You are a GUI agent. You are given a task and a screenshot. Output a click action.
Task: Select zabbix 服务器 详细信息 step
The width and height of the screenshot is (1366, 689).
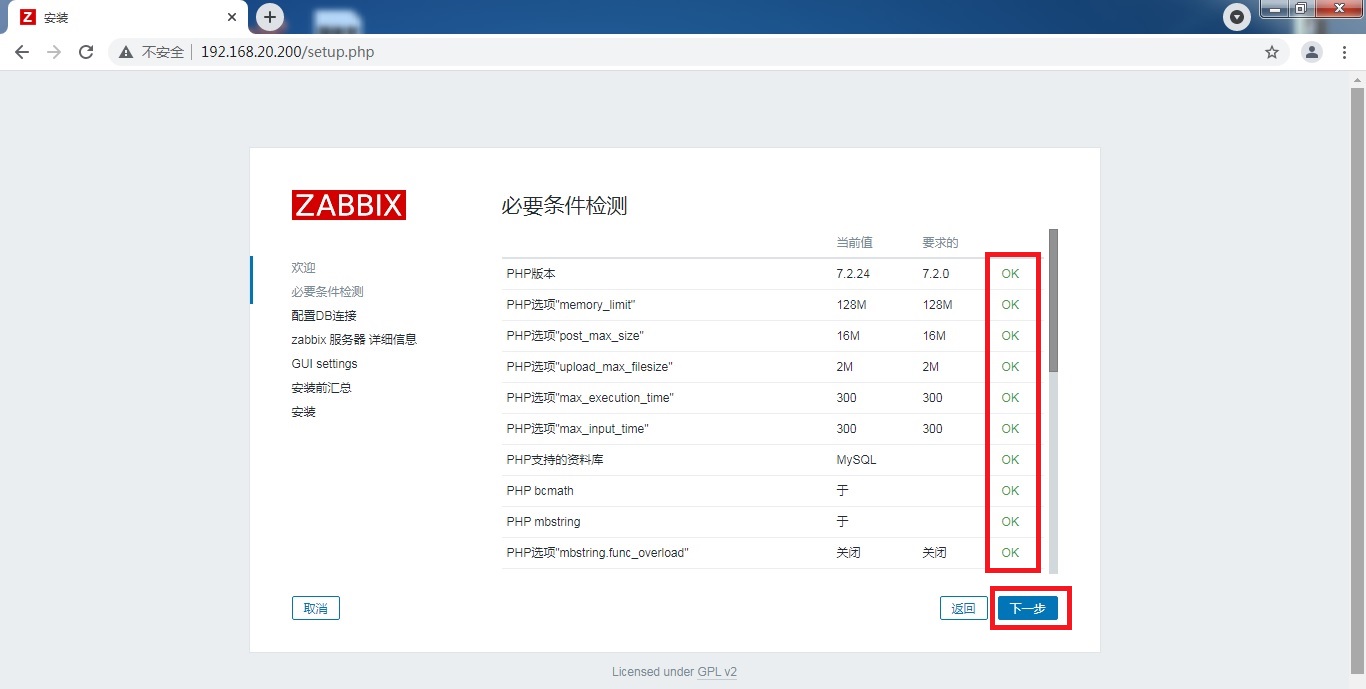[x=354, y=340]
